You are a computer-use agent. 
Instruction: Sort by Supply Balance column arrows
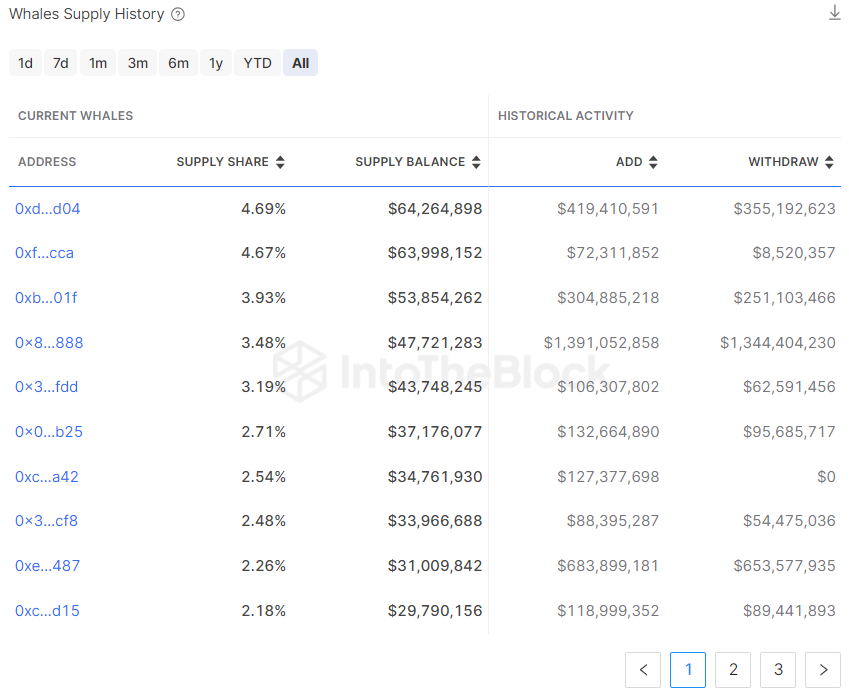(477, 162)
